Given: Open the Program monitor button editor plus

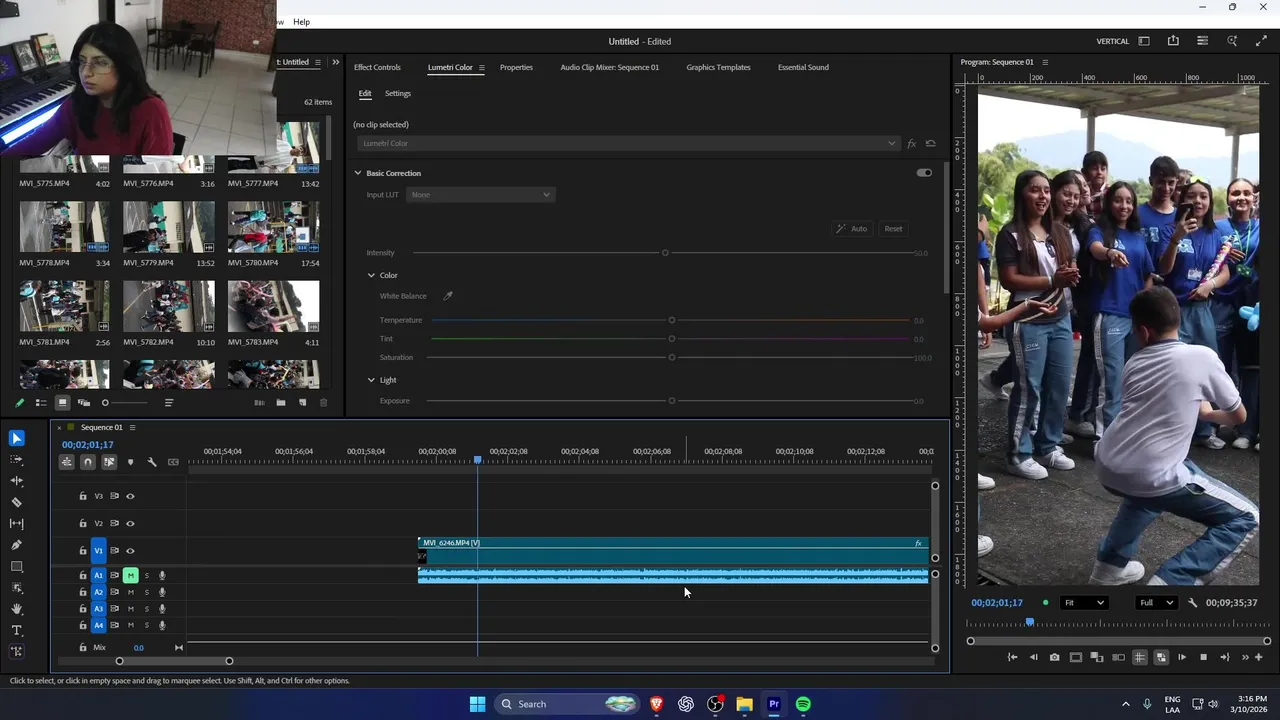Looking at the screenshot, I should tap(1258, 657).
